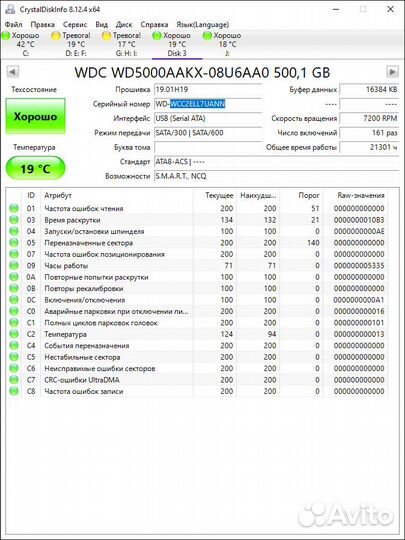
Task: Open the Справка menu
Action: coord(154,24)
